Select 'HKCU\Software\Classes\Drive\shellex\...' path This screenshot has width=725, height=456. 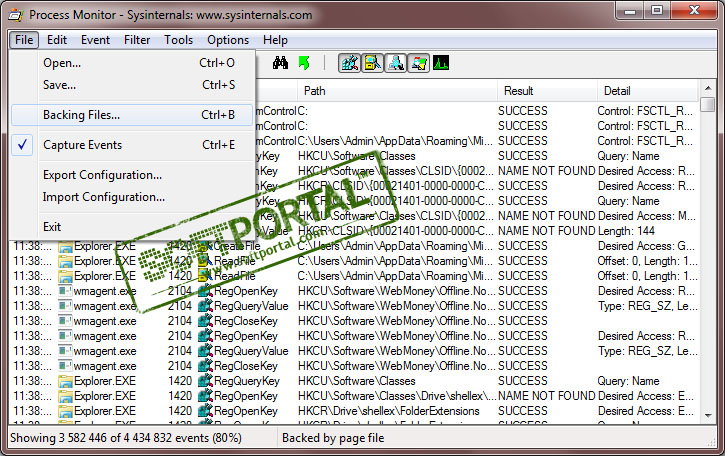397,396
